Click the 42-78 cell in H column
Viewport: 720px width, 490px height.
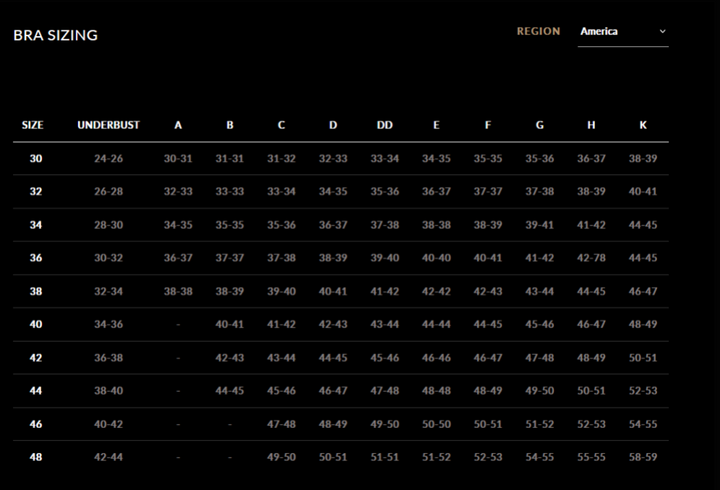[591, 258]
